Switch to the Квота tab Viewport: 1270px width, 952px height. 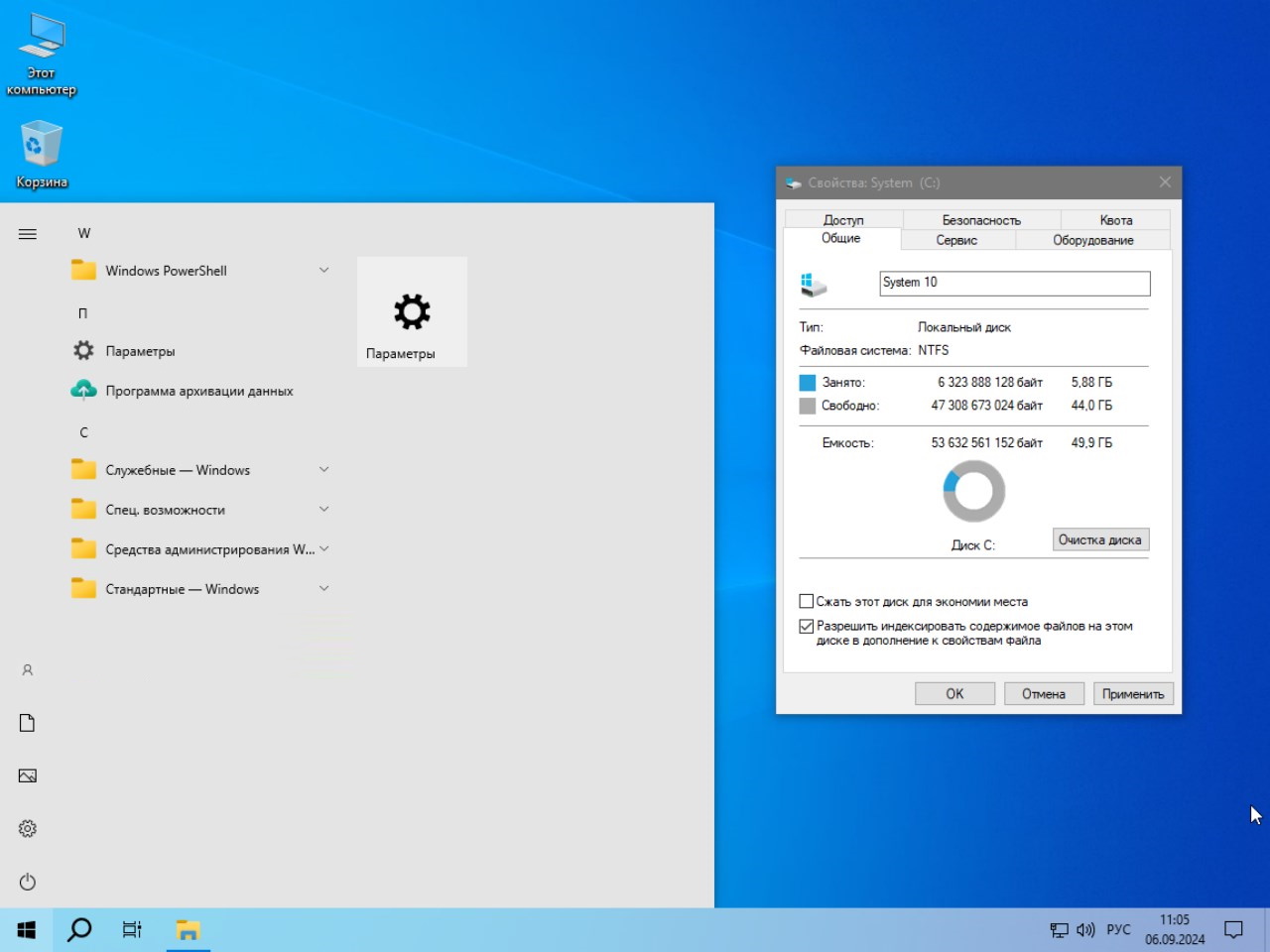pyautogui.click(x=1116, y=220)
